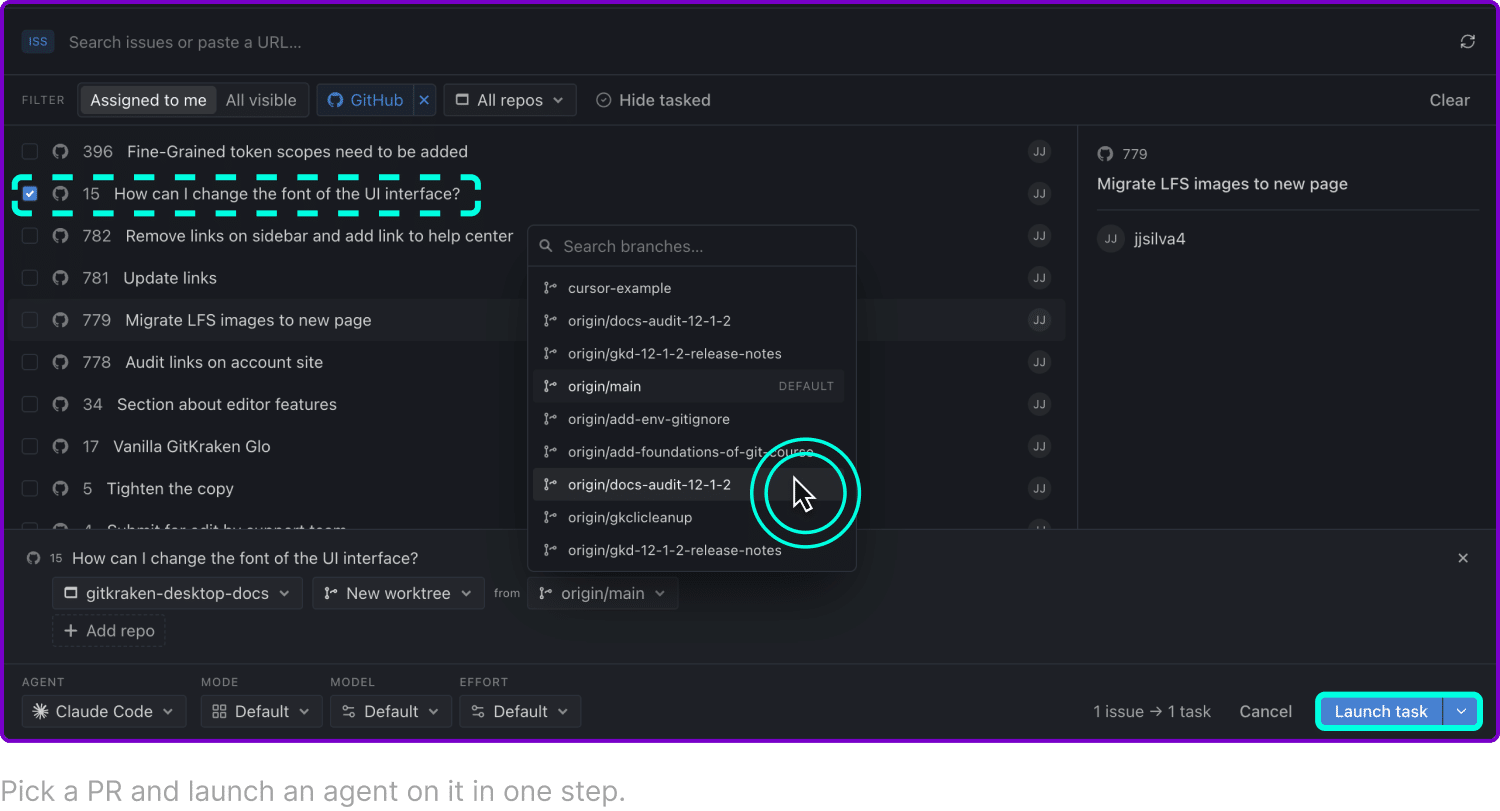The image size is (1500, 811).
Task: Click the JJ avatar on Tighten the copy row
Action: pyautogui.click(x=1040, y=488)
